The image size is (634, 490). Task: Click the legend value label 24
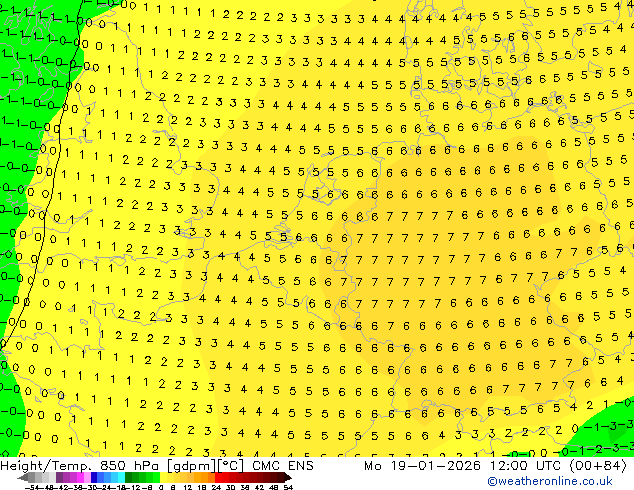click(x=216, y=487)
